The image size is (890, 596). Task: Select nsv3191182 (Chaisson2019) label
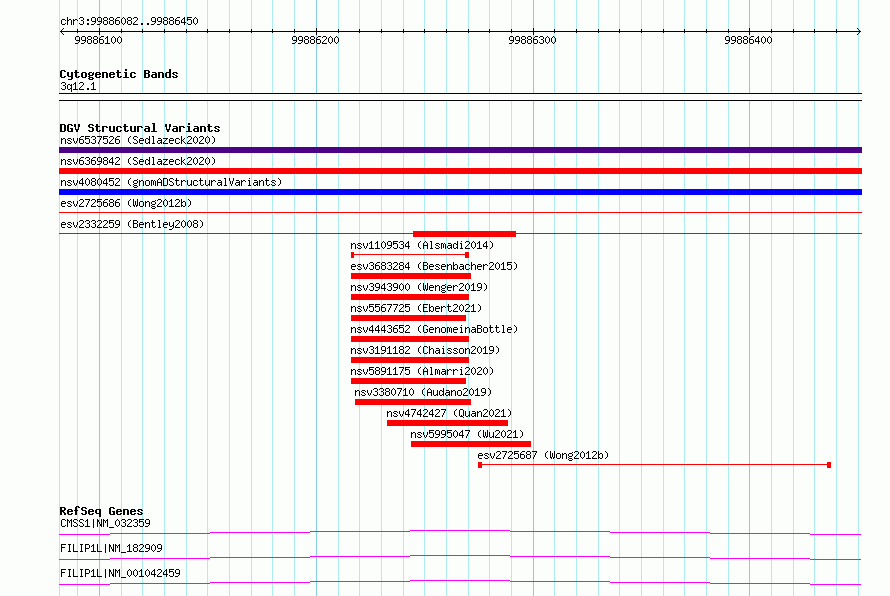(x=425, y=350)
